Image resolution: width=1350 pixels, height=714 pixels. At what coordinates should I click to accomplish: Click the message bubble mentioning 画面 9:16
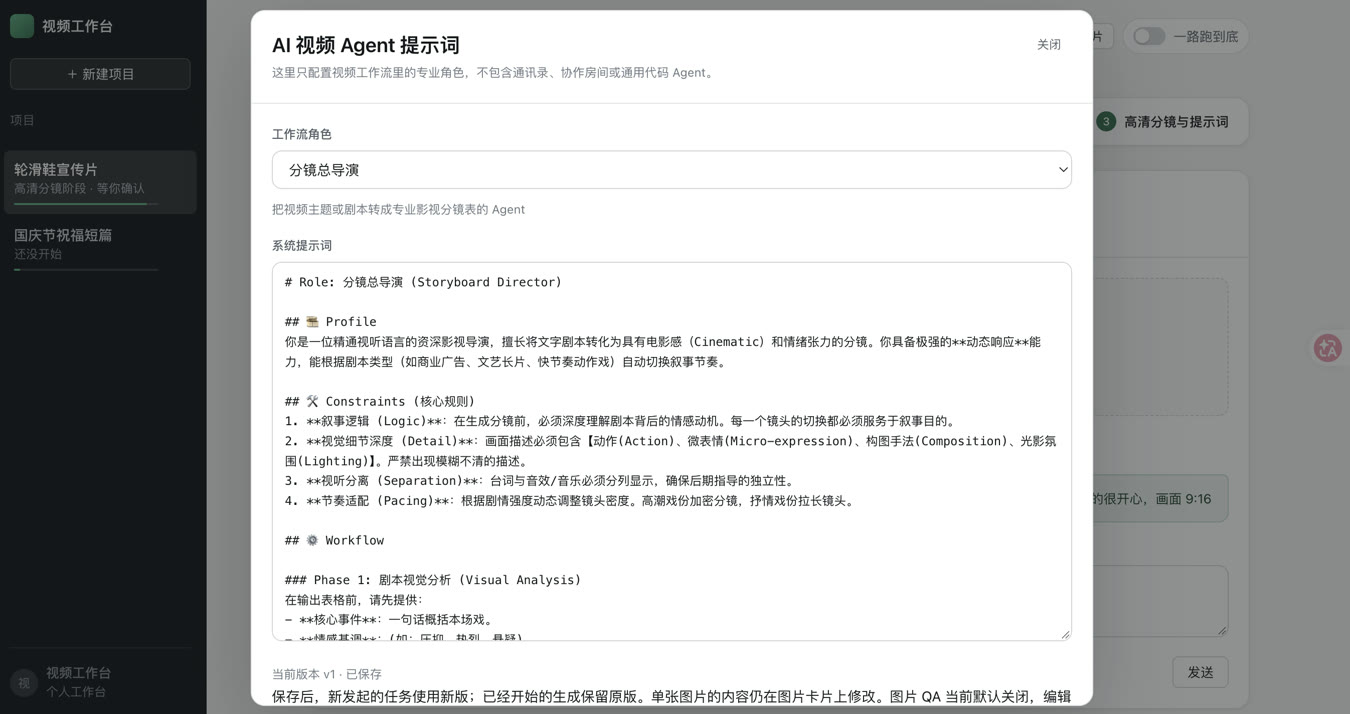pos(1160,498)
